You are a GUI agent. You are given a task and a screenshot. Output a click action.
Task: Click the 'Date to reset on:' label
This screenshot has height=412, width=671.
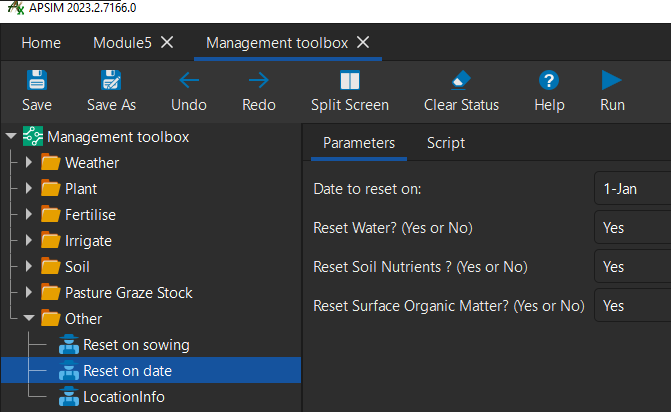pyautogui.click(x=367, y=189)
